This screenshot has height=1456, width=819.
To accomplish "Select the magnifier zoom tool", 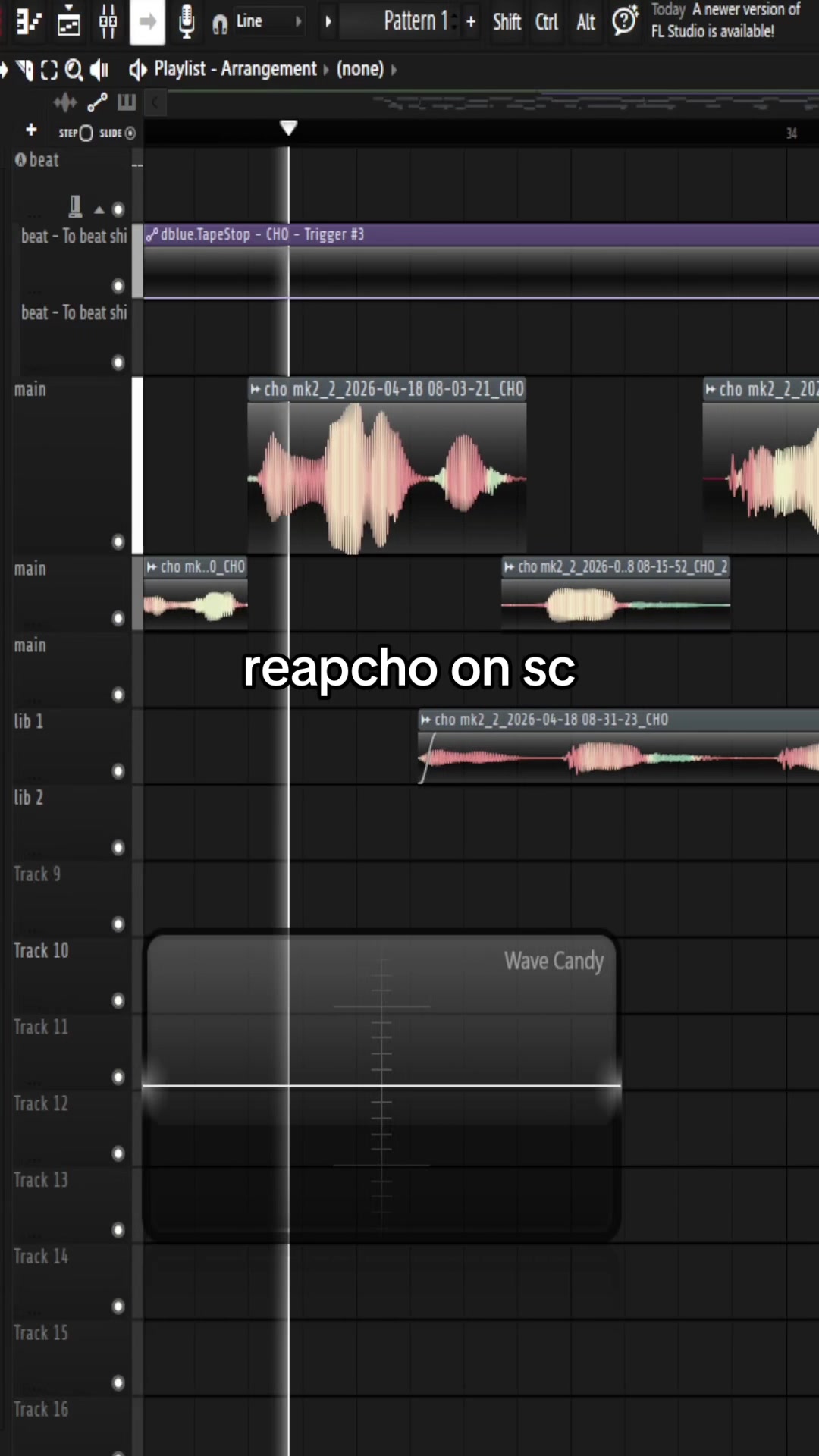I will coord(74,70).
